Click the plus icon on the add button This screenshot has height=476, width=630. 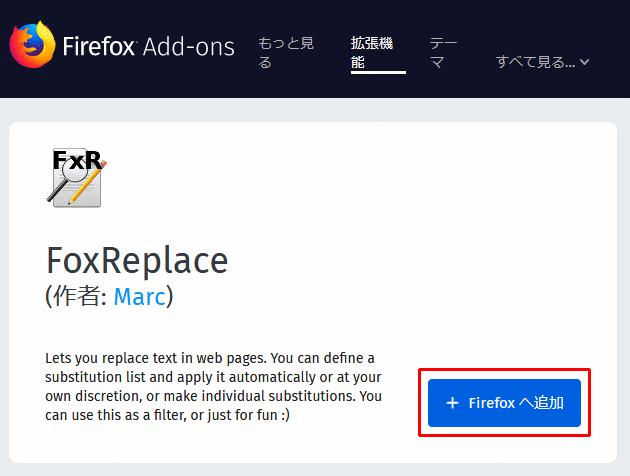click(452, 403)
